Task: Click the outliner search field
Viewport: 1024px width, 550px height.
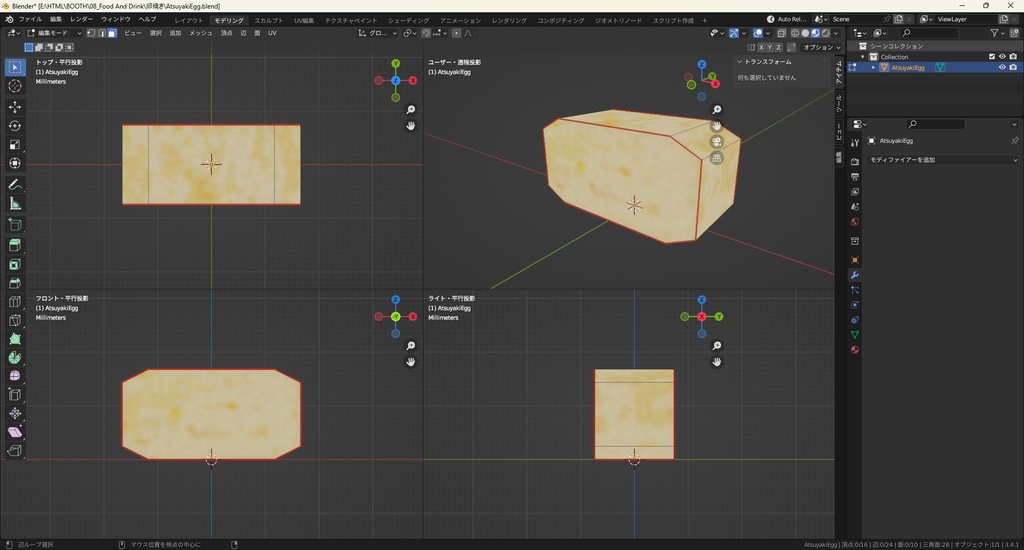Action: click(x=930, y=33)
